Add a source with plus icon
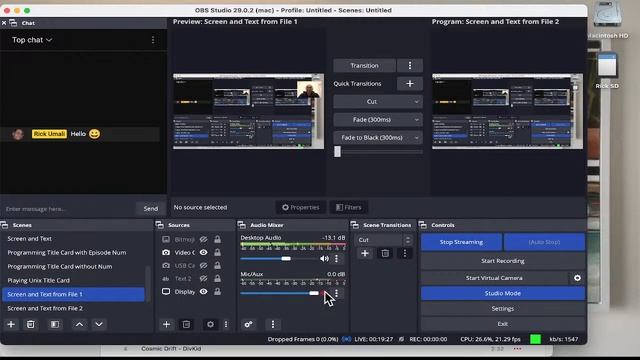 166,324
